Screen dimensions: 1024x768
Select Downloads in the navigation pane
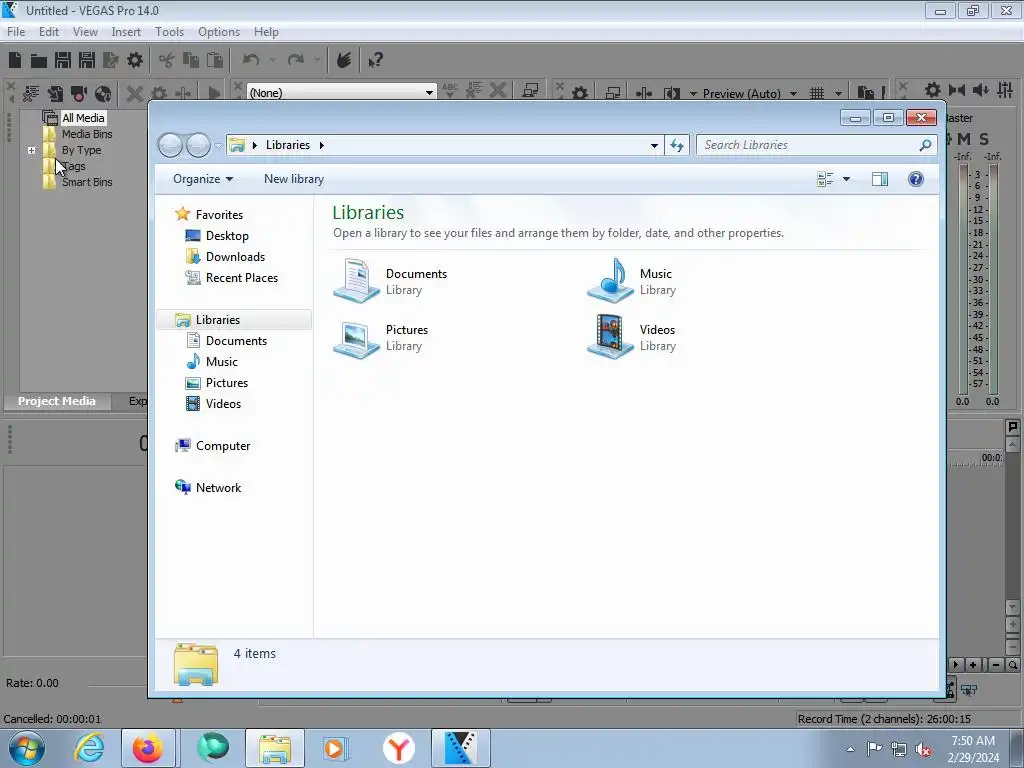click(x=235, y=257)
